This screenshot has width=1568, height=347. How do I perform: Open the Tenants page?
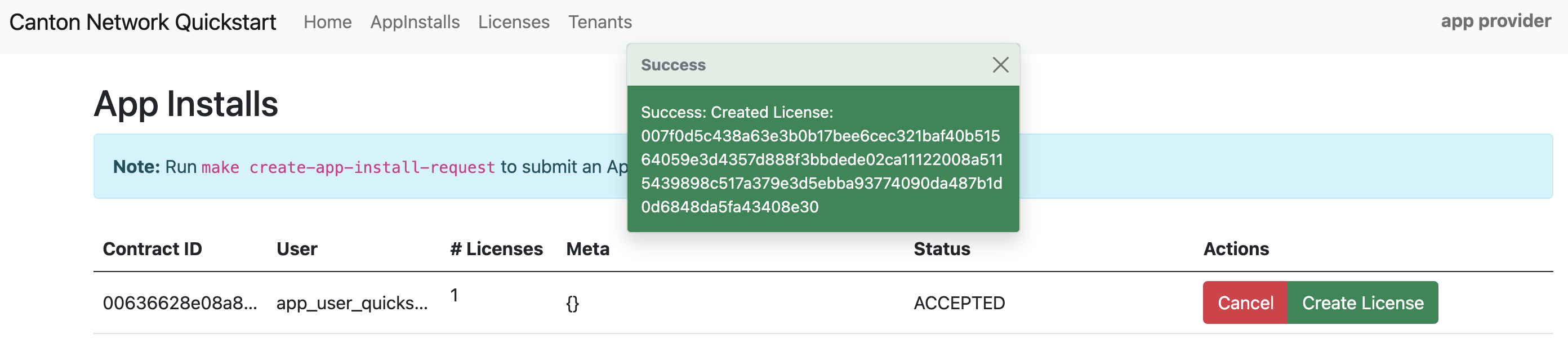(x=600, y=22)
